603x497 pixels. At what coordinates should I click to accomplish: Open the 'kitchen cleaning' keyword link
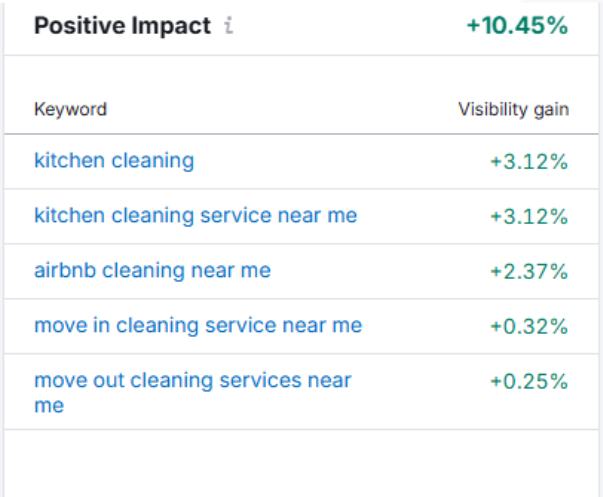pyautogui.click(x=114, y=160)
